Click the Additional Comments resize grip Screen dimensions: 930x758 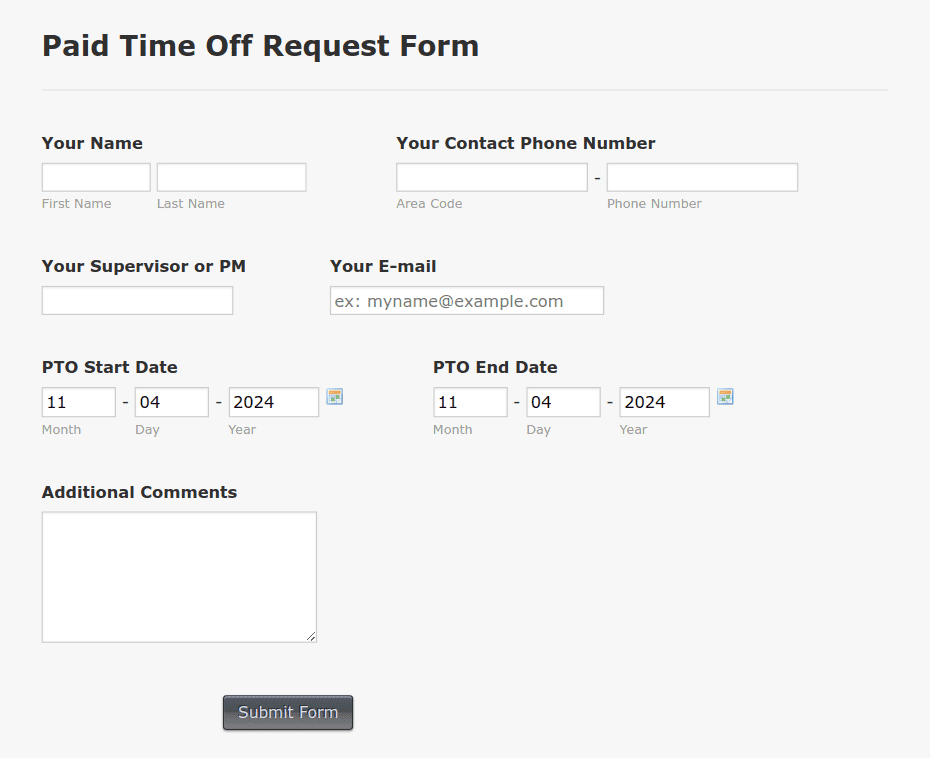311,636
